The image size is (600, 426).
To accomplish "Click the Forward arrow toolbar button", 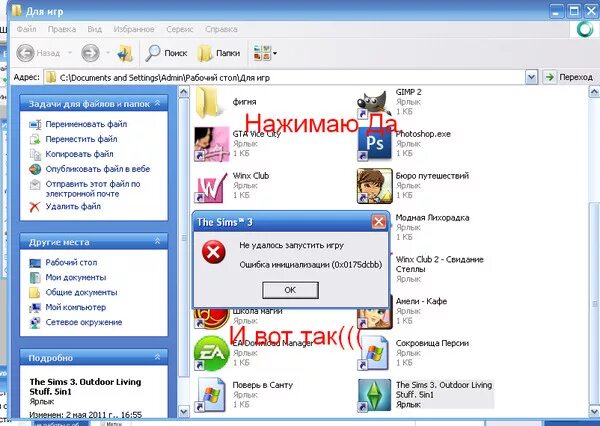I will coord(90,53).
